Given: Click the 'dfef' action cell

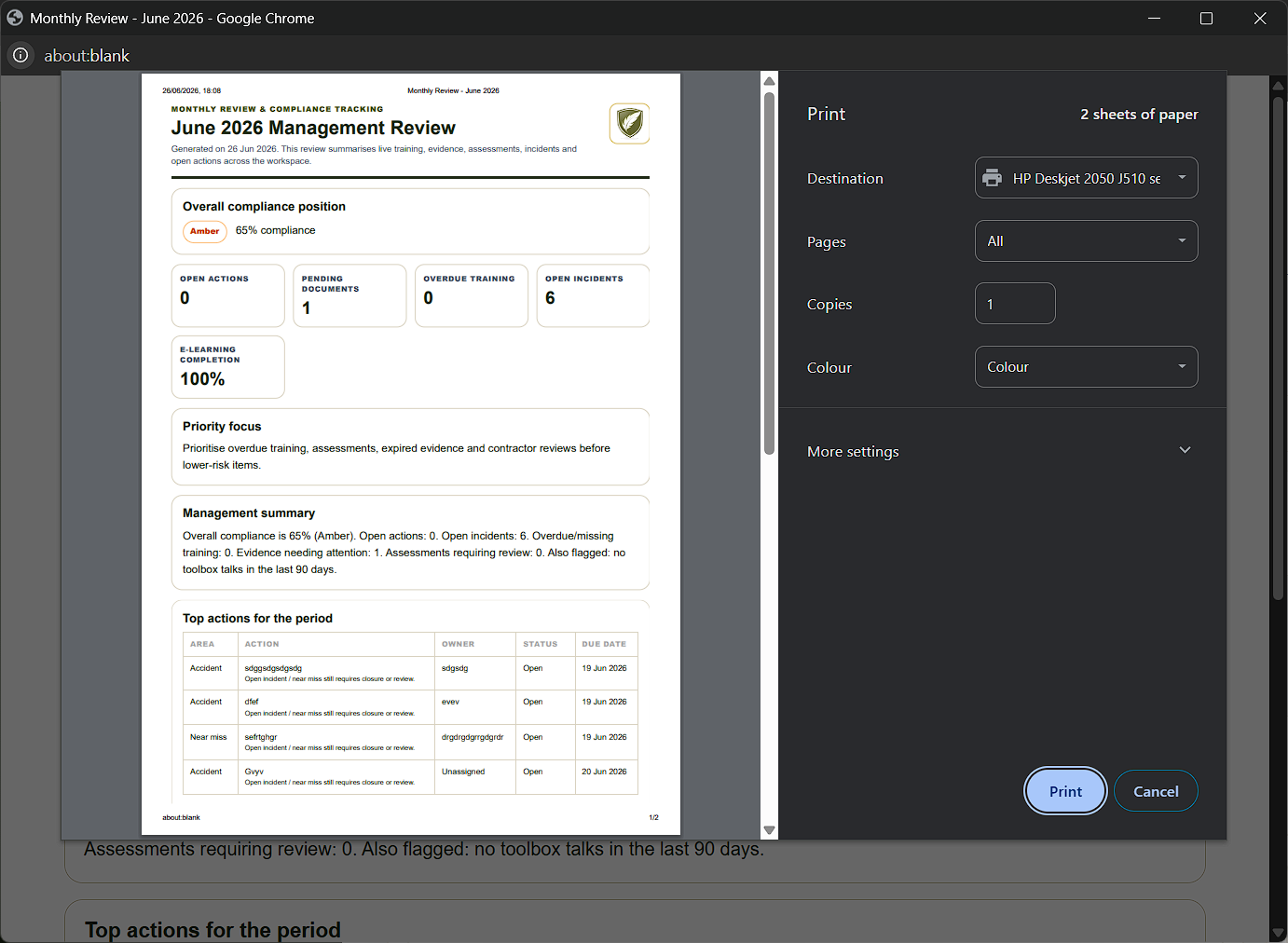Looking at the screenshot, I should [x=336, y=707].
